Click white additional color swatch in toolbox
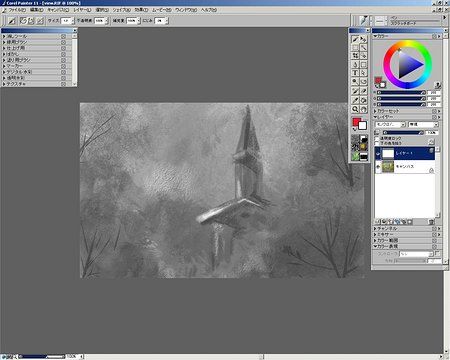Screen dimensions: 450x360 pyautogui.click(x=363, y=126)
